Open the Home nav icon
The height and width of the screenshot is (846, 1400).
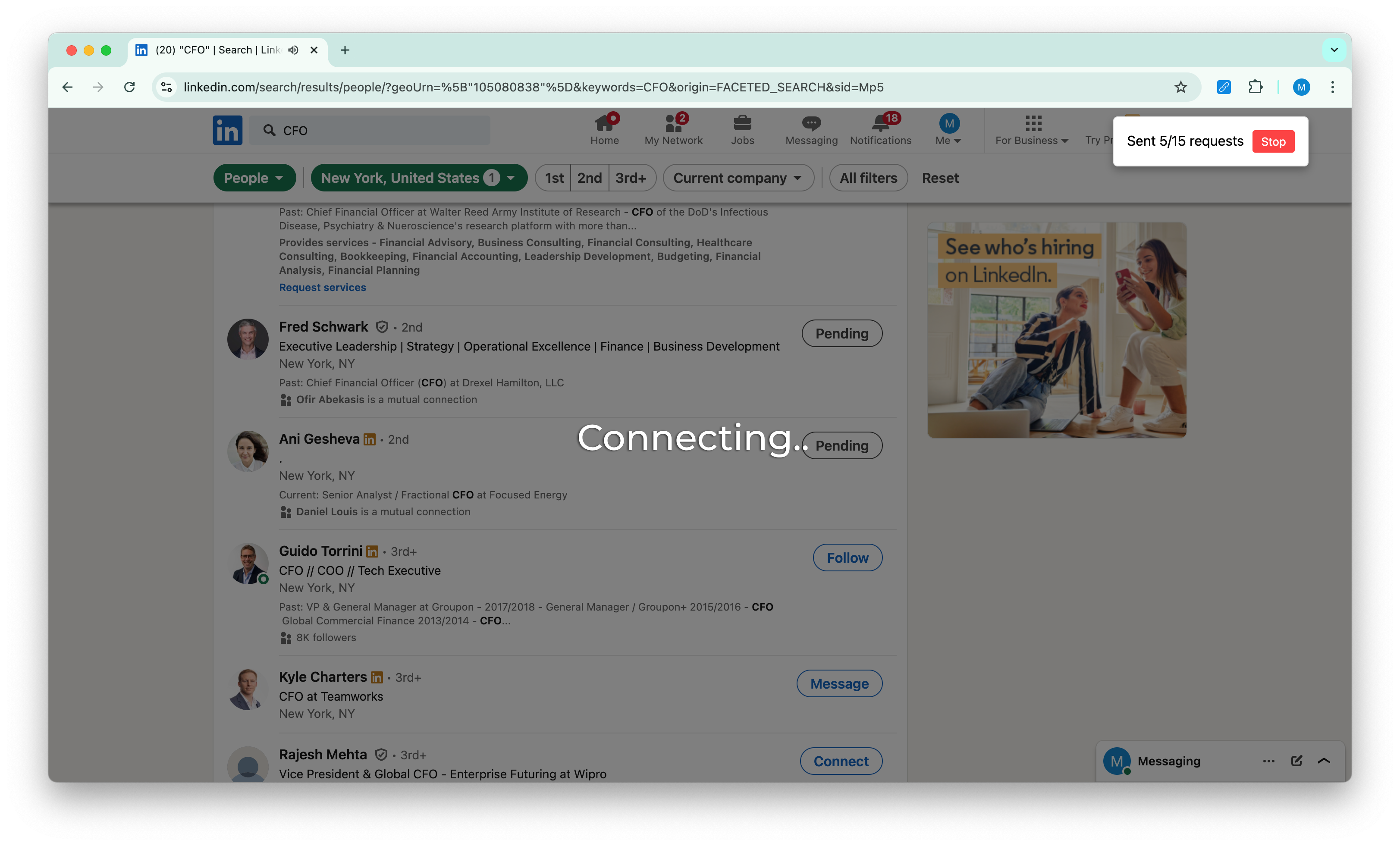604,129
